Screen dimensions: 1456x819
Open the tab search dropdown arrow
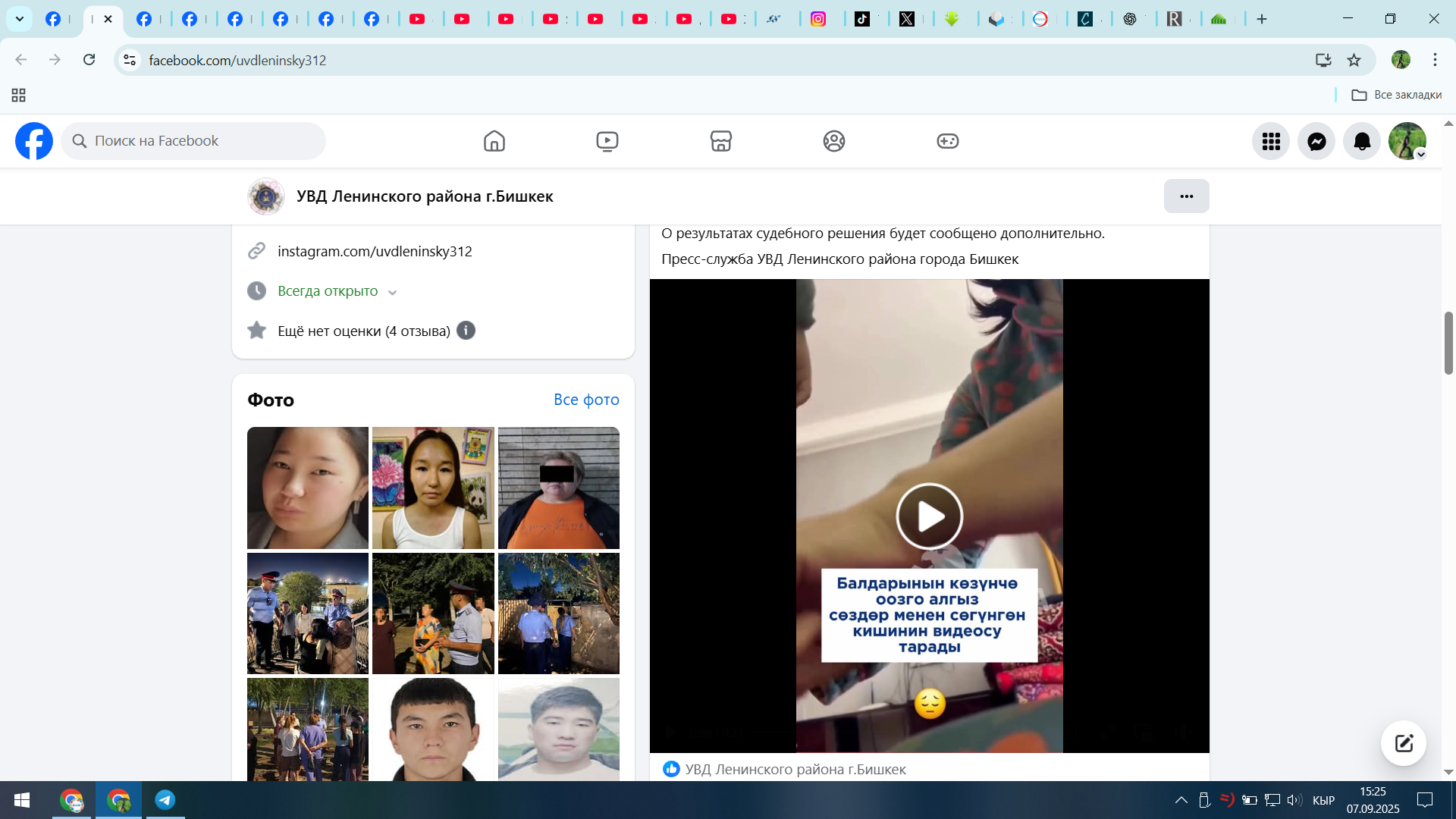[20, 19]
